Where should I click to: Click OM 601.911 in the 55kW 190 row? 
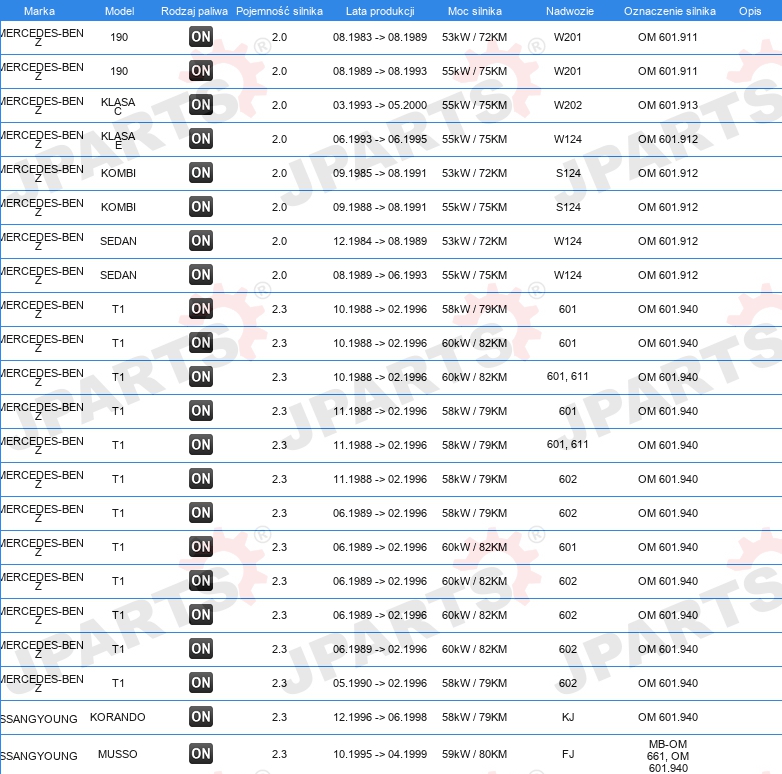point(668,71)
